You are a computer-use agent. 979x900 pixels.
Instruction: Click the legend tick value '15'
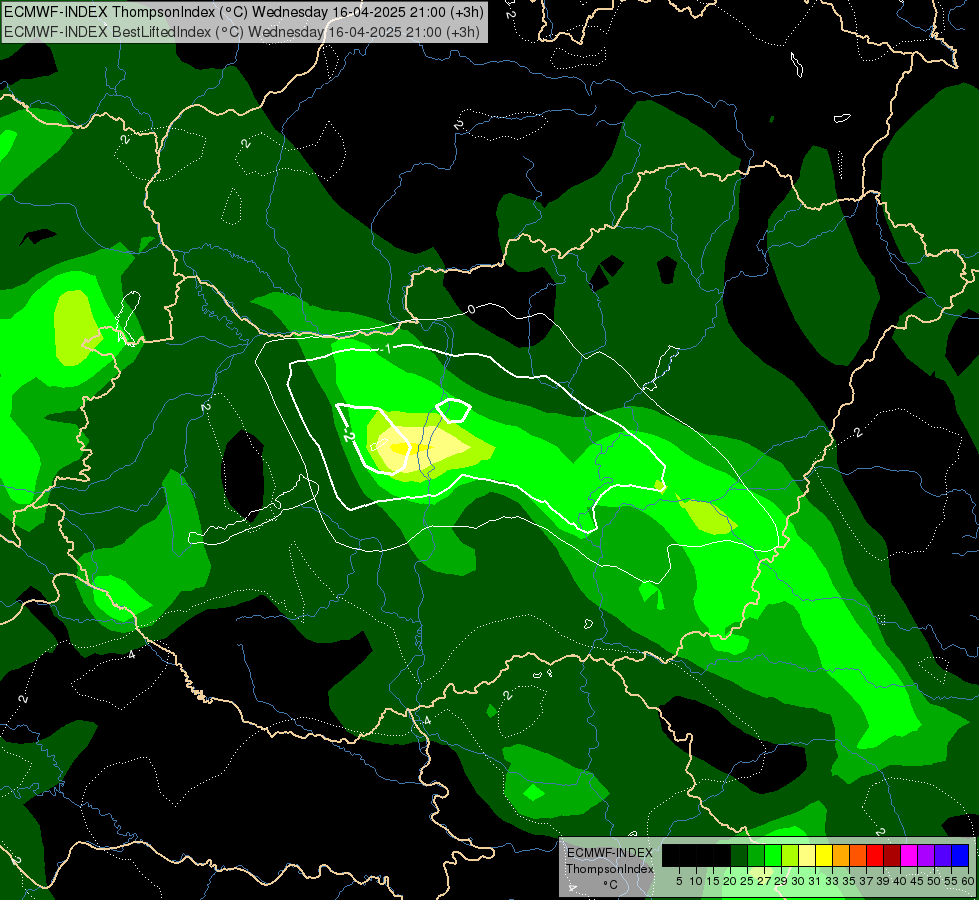713,881
